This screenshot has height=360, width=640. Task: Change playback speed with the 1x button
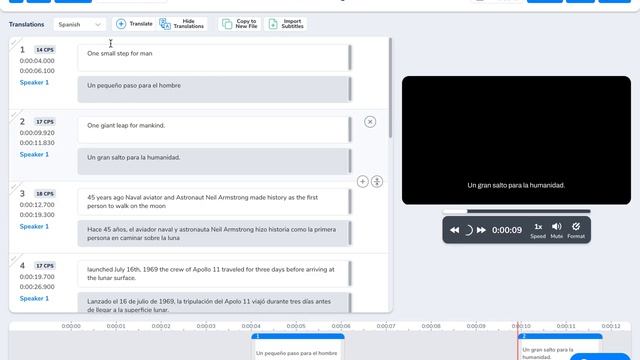click(x=538, y=231)
